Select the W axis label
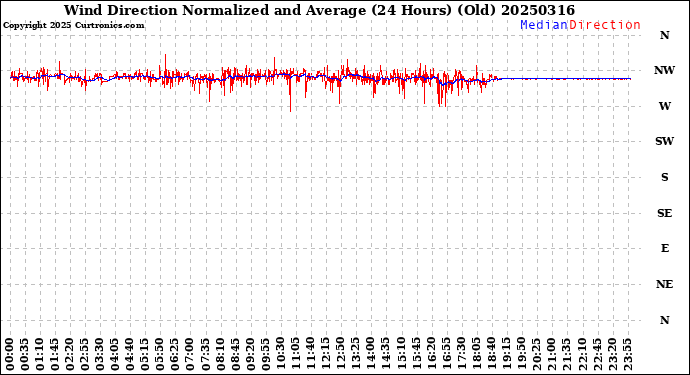690x375 pixels. point(664,106)
